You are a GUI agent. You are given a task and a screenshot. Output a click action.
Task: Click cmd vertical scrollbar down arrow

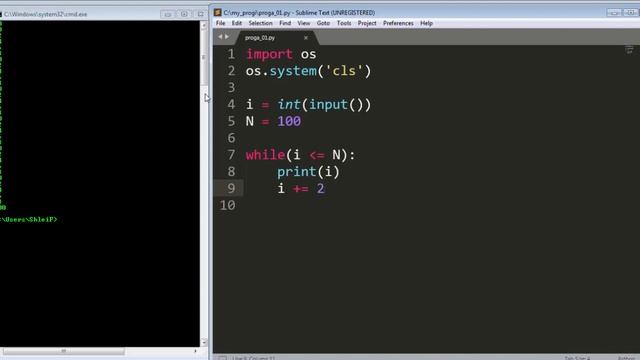(x=204, y=342)
